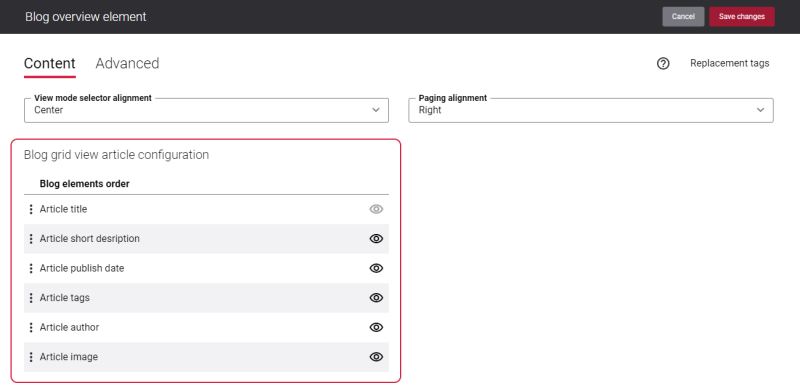Viewport: 800px width, 391px height.
Task: Hide the Article author element
Action: (x=376, y=328)
